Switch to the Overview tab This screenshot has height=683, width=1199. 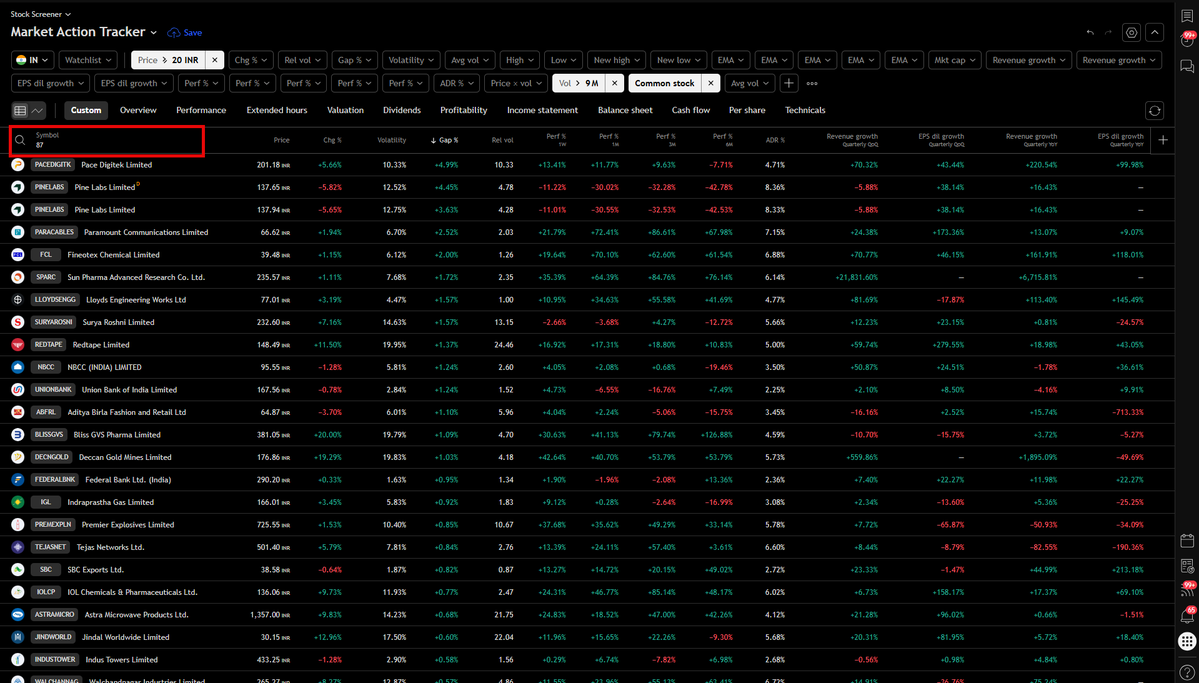(138, 110)
